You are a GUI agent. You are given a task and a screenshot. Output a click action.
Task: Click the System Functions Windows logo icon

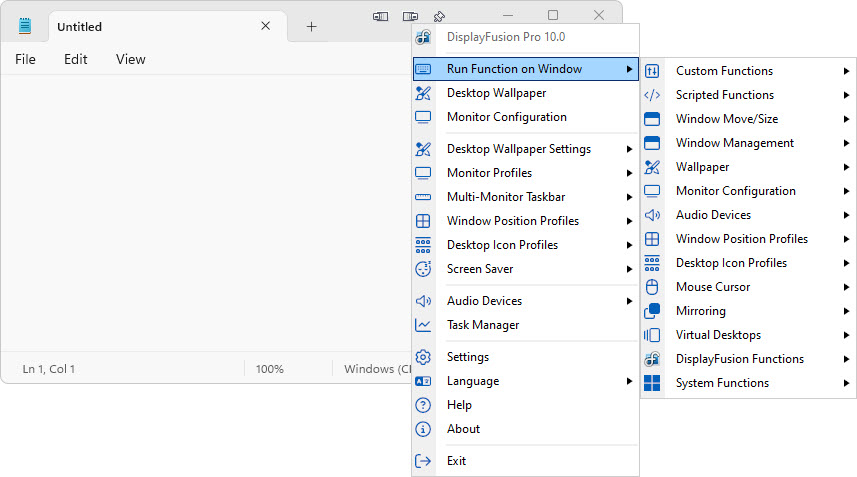(652, 383)
